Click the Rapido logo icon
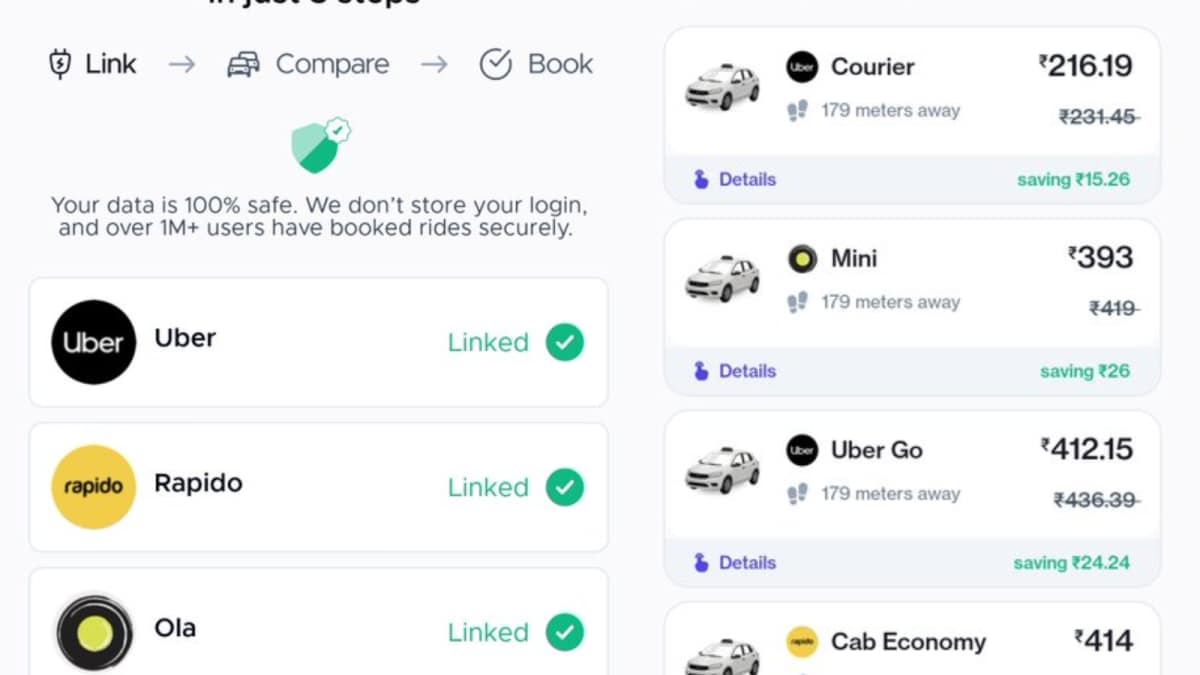Screen dimensions: 1200x675 [93, 487]
